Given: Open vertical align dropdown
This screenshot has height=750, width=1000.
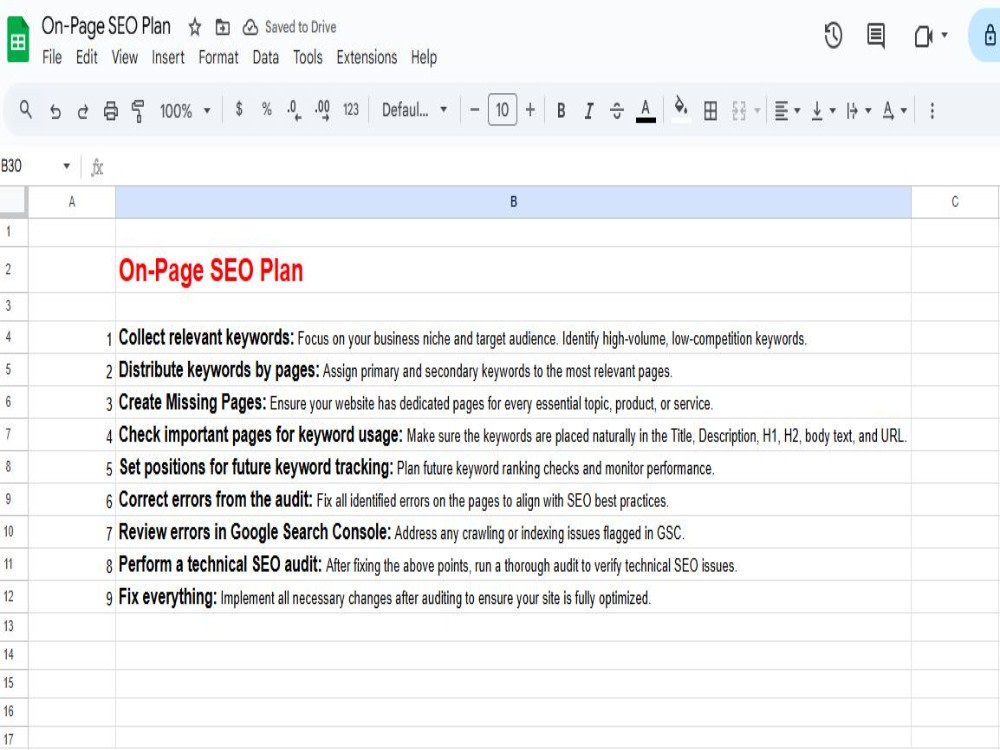Looking at the screenshot, I should tap(823, 111).
